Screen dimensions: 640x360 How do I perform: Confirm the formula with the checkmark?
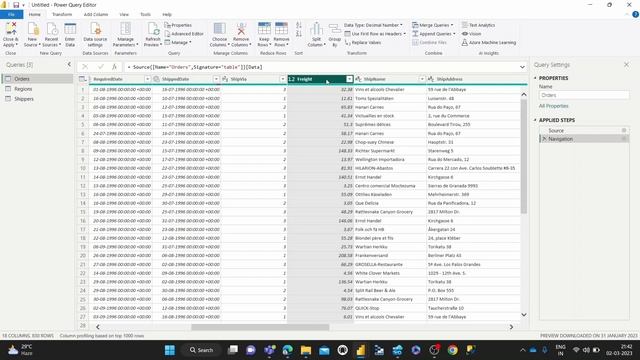point(100,67)
